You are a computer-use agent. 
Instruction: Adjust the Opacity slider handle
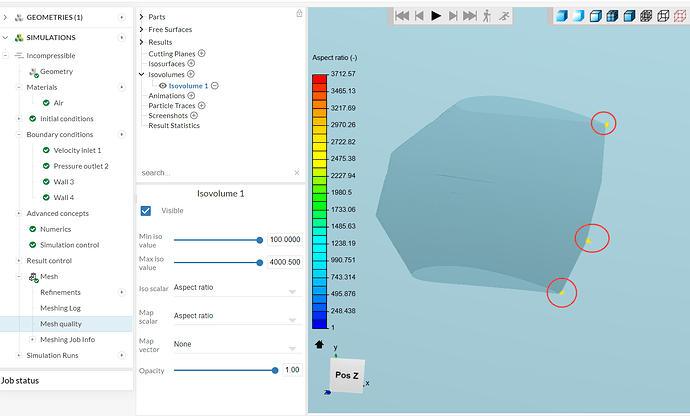[275, 370]
